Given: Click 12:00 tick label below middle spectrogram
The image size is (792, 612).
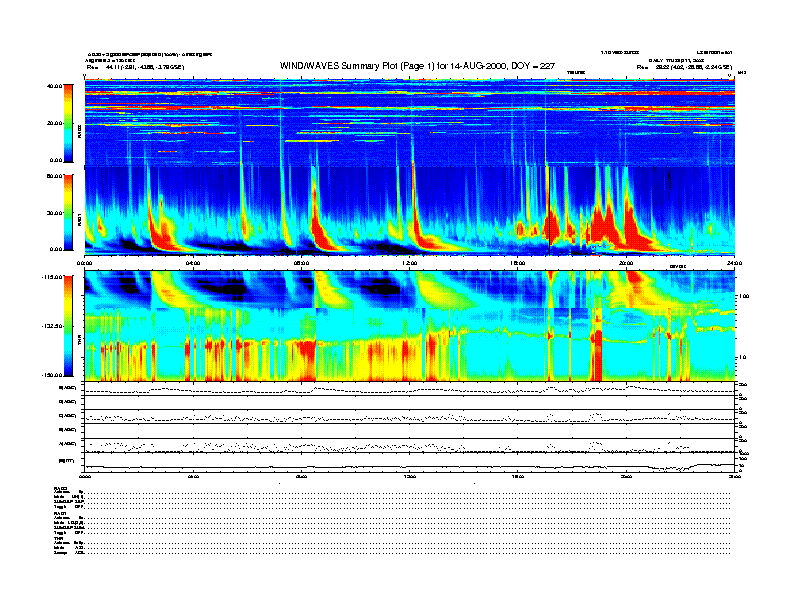Looking at the screenshot, I should (x=410, y=262).
